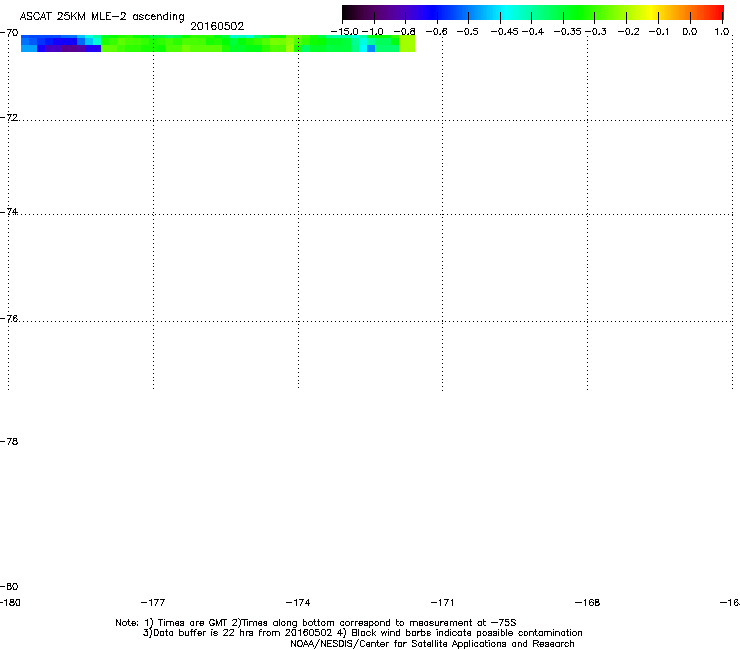
Task: Click the 0.0 color scale label
Action: 690,32
